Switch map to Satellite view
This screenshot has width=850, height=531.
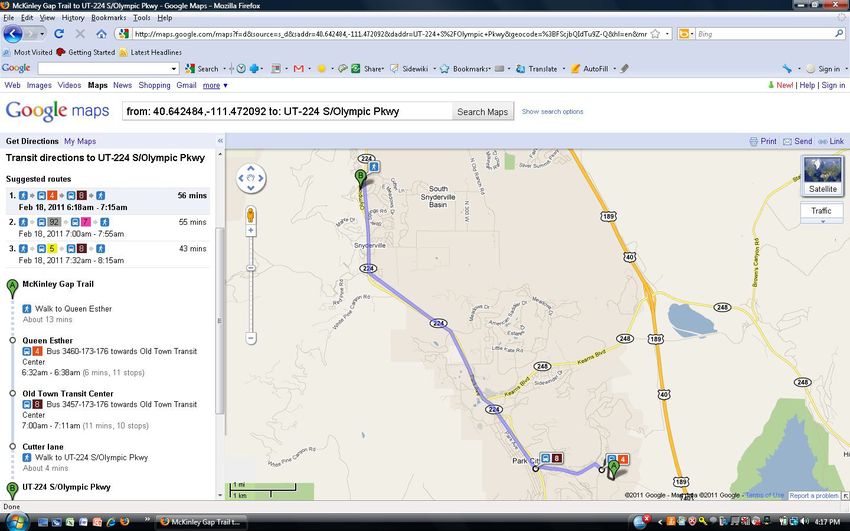click(822, 176)
